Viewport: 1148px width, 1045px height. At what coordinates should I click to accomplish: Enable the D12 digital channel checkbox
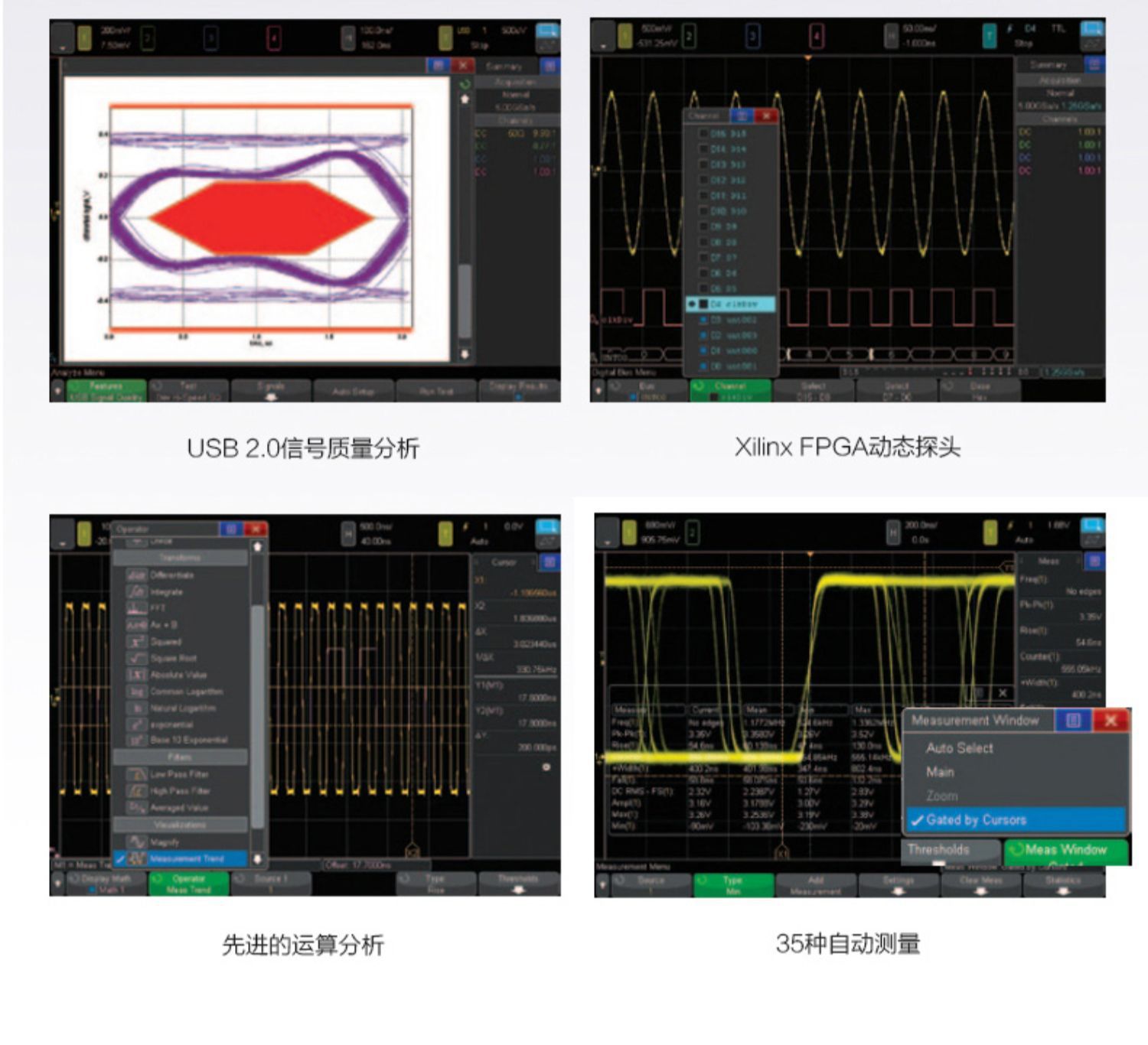pyautogui.click(x=703, y=180)
